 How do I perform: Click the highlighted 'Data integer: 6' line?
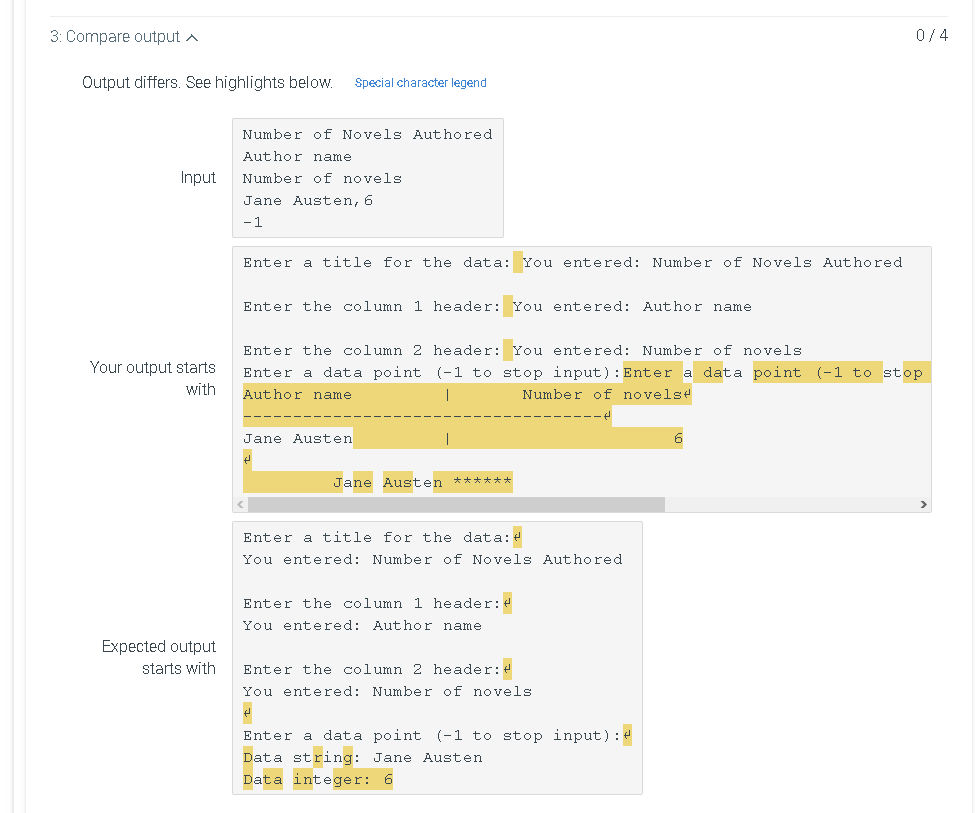point(315,778)
